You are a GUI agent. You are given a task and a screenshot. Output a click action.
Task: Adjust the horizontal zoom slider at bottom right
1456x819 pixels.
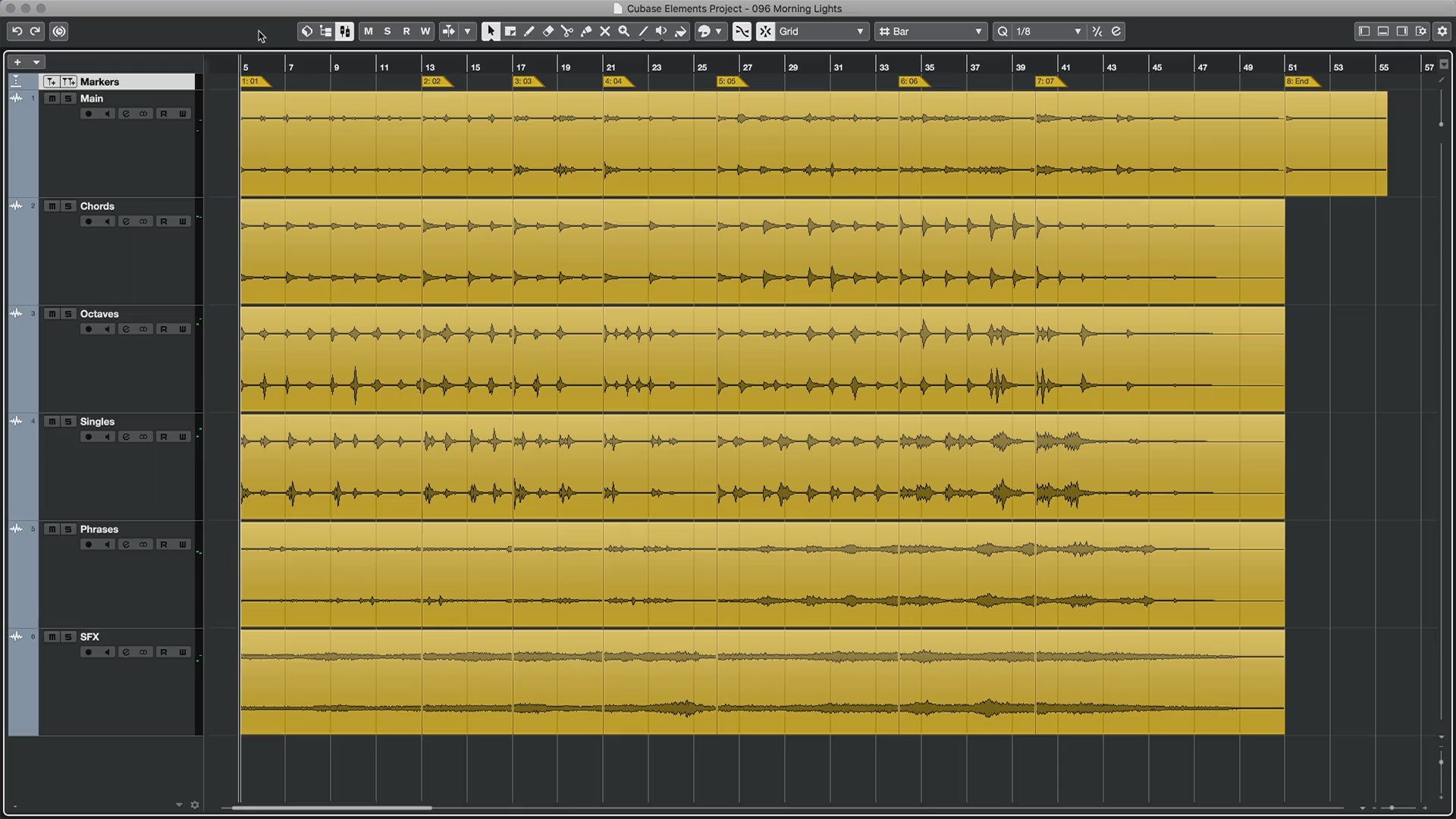click(x=1392, y=808)
